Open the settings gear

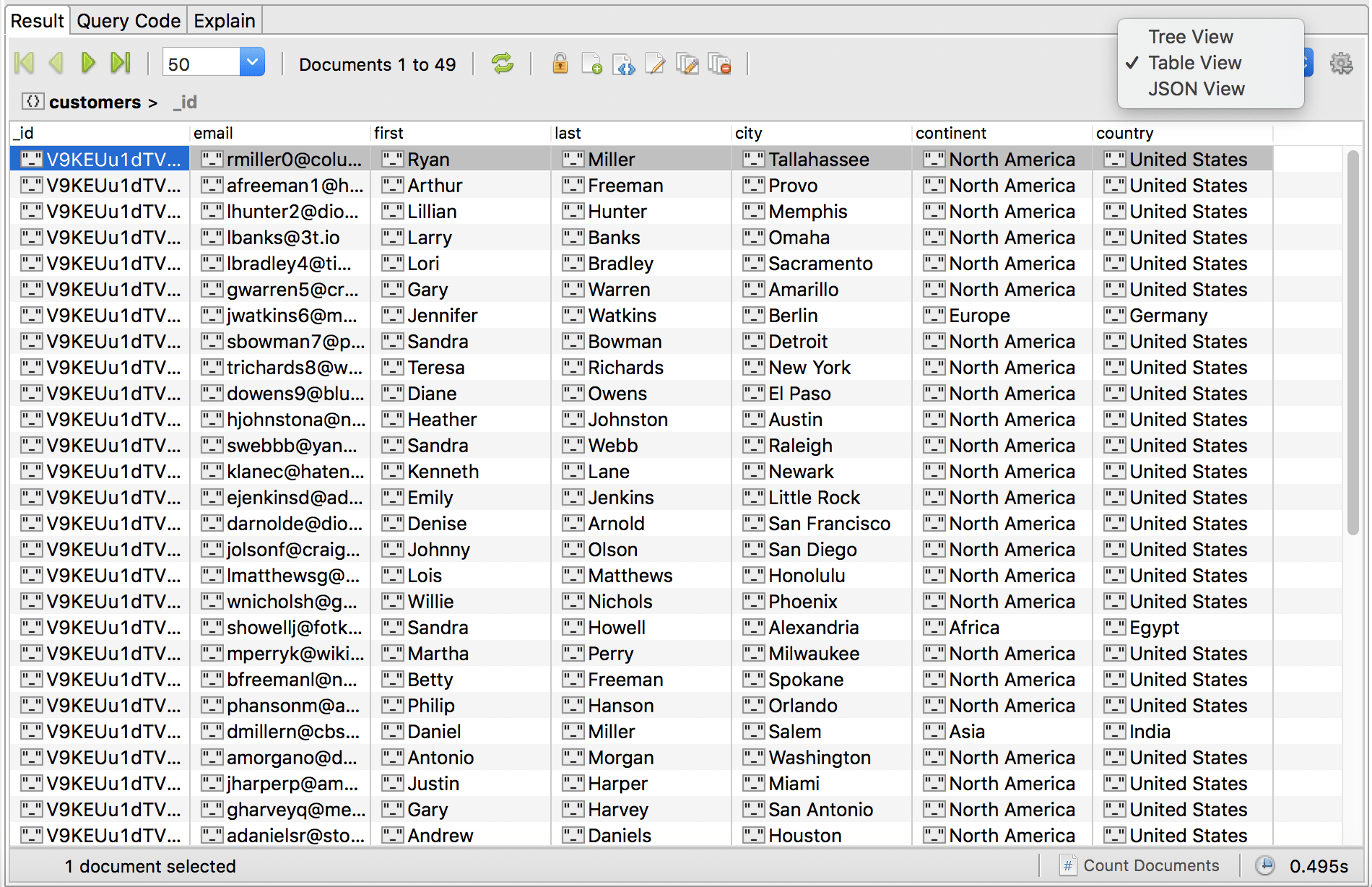(x=1341, y=63)
